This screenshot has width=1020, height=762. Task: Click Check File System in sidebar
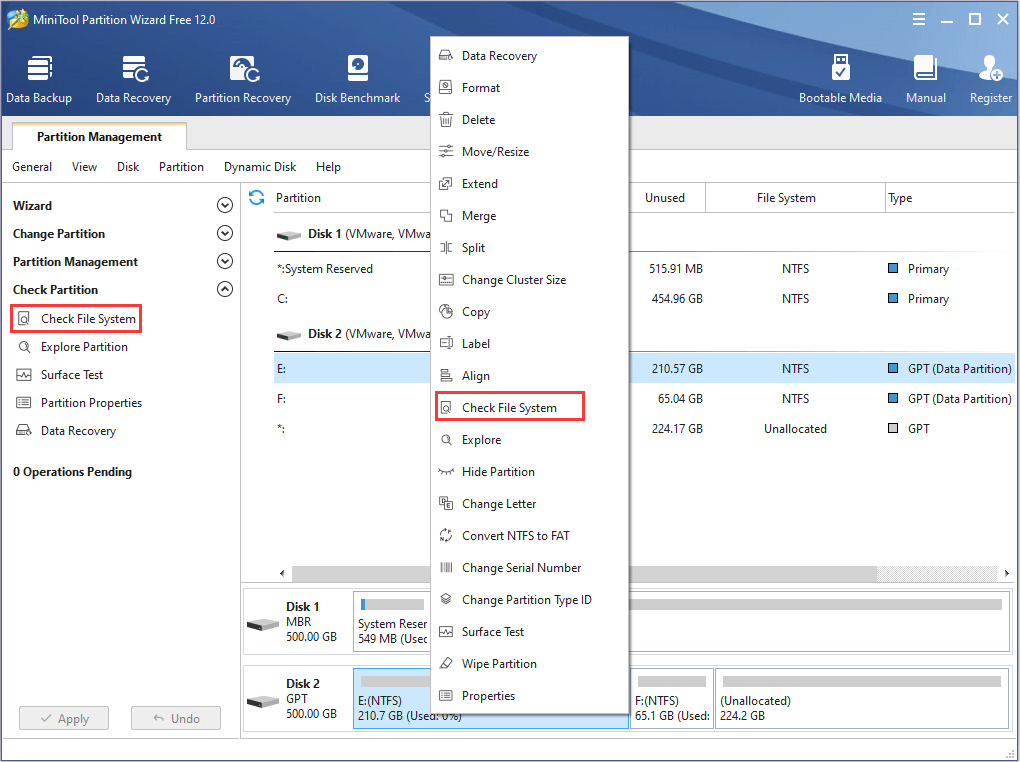(76, 319)
